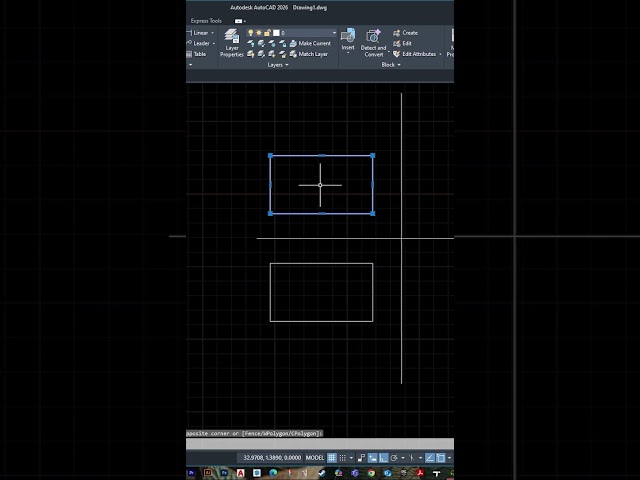Image resolution: width=640 pixels, height=480 pixels.
Task: Open Microsoft Teams from taskbar
Action: [355, 473]
